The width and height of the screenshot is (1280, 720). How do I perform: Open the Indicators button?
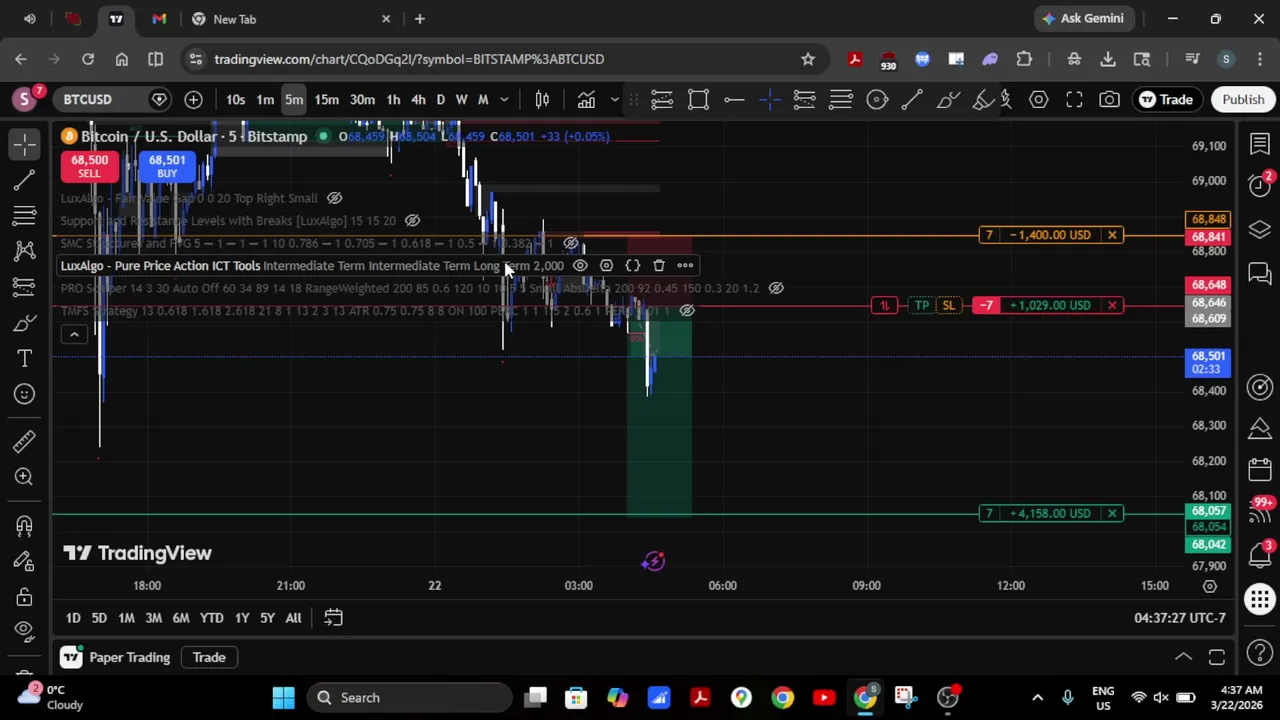(586, 99)
